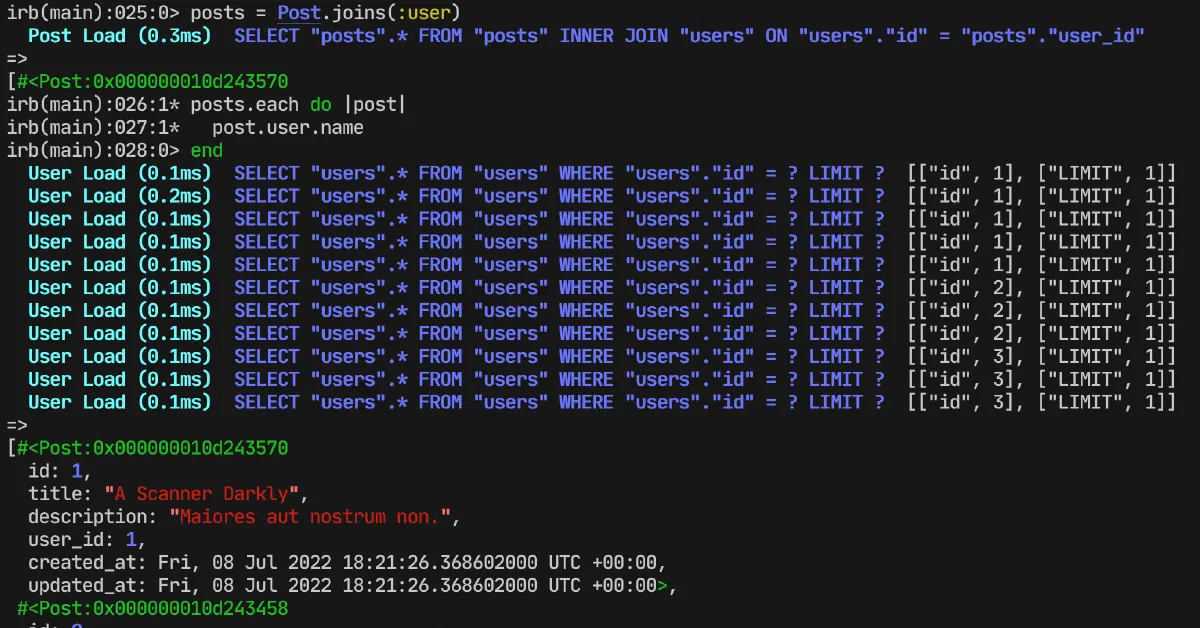Click the green "end" keyword

pos(207,151)
